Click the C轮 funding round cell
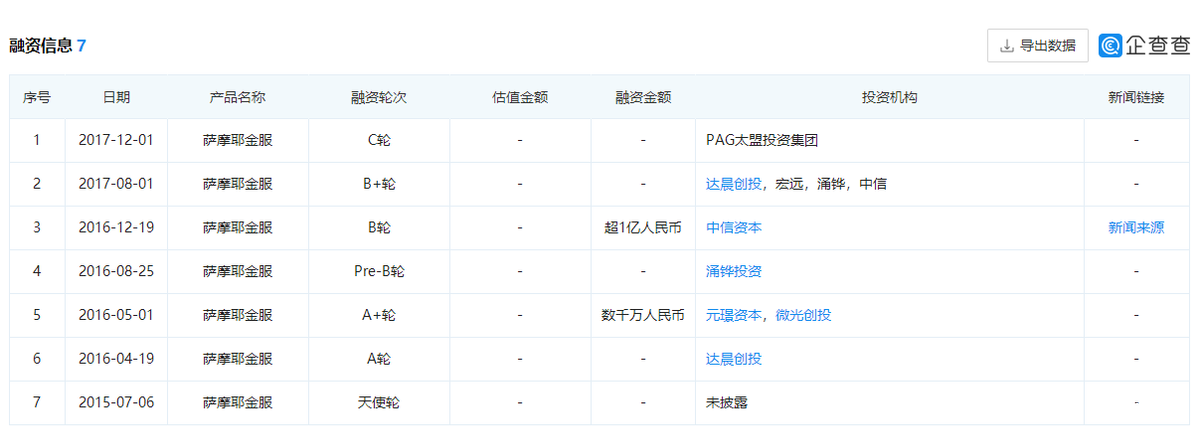 pyautogui.click(x=379, y=140)
